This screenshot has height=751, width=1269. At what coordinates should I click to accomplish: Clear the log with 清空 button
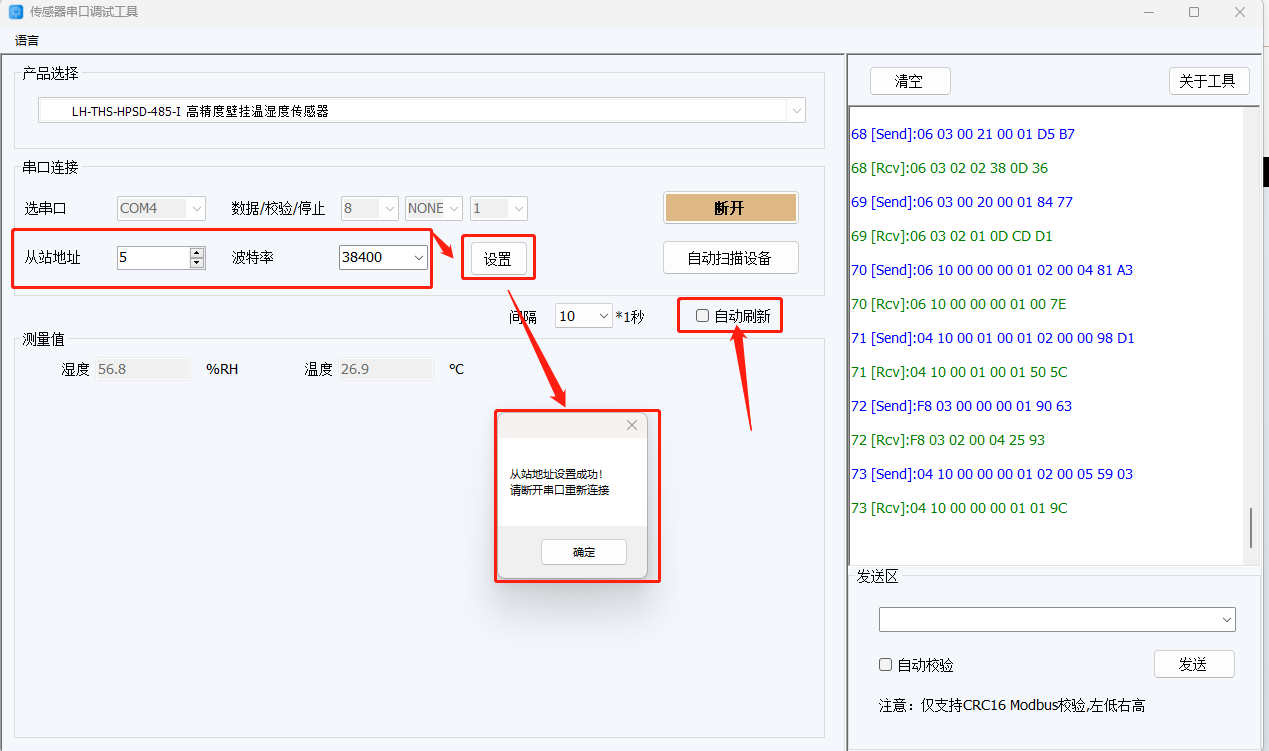point(909,82)
